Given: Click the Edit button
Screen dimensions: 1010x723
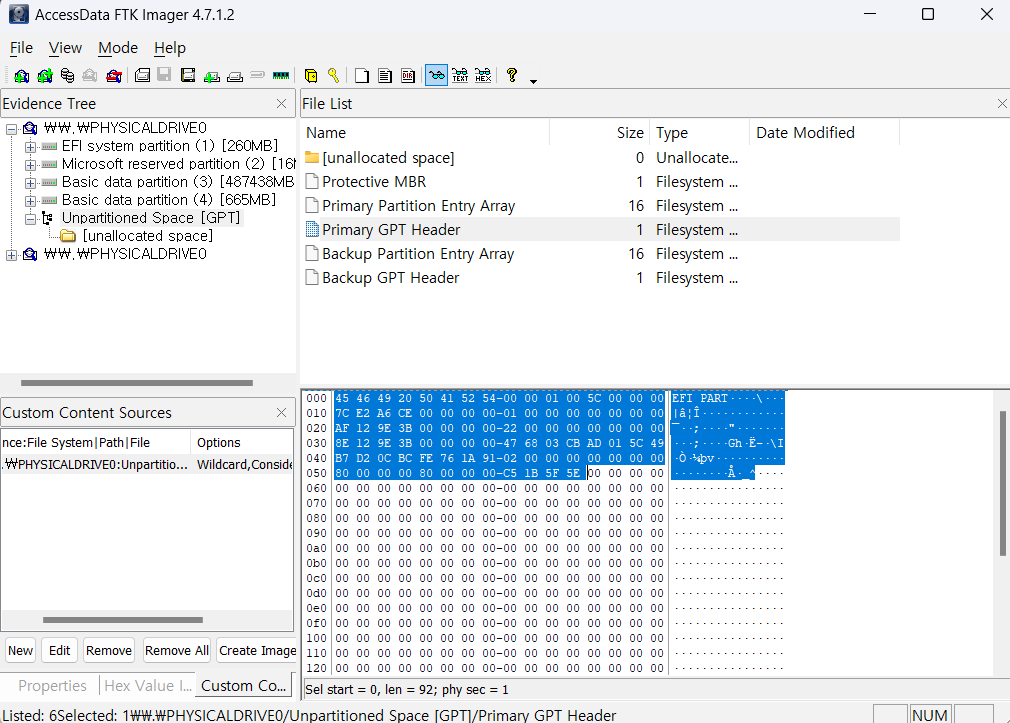Looking at the screenshot, I should tap(59, 651).
